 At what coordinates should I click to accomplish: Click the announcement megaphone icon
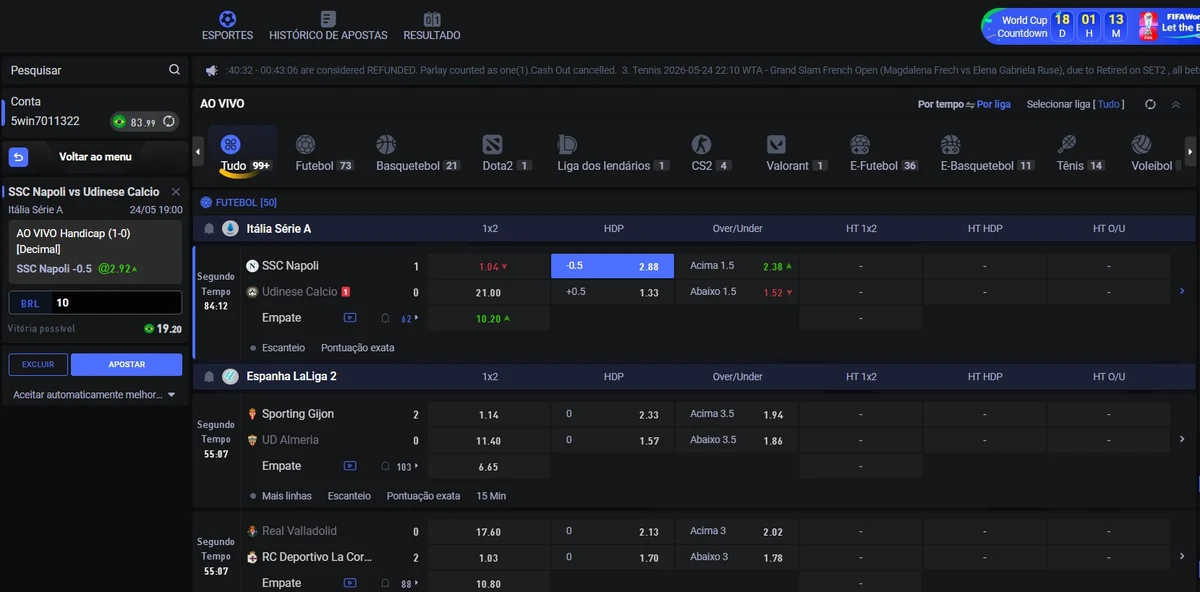(211, 70)
